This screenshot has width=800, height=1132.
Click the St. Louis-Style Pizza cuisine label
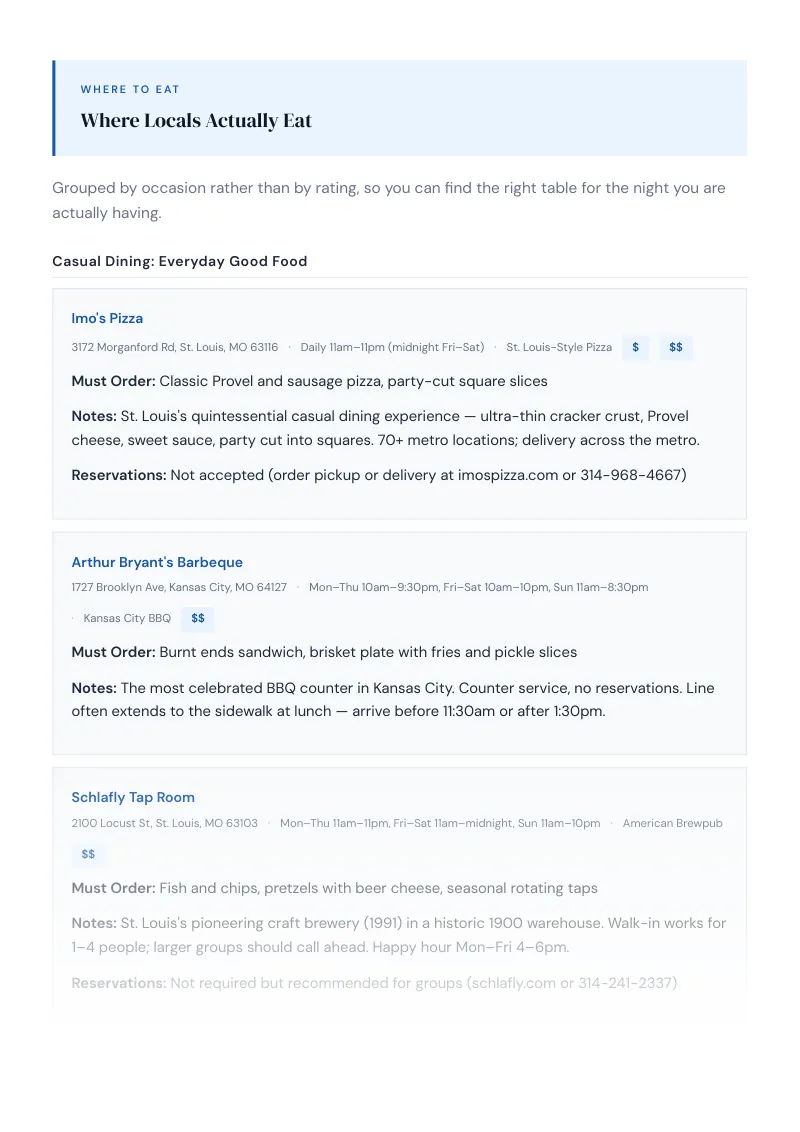(x=559, y=347)
